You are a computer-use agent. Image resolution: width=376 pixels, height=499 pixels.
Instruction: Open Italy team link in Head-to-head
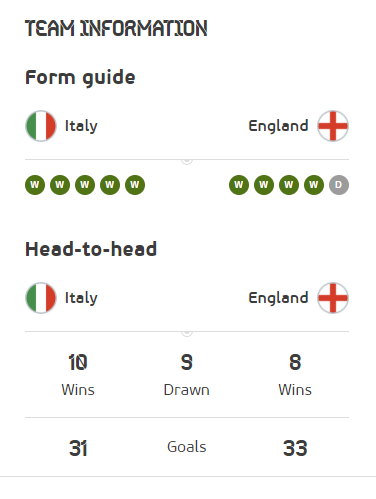pos(81,298)
